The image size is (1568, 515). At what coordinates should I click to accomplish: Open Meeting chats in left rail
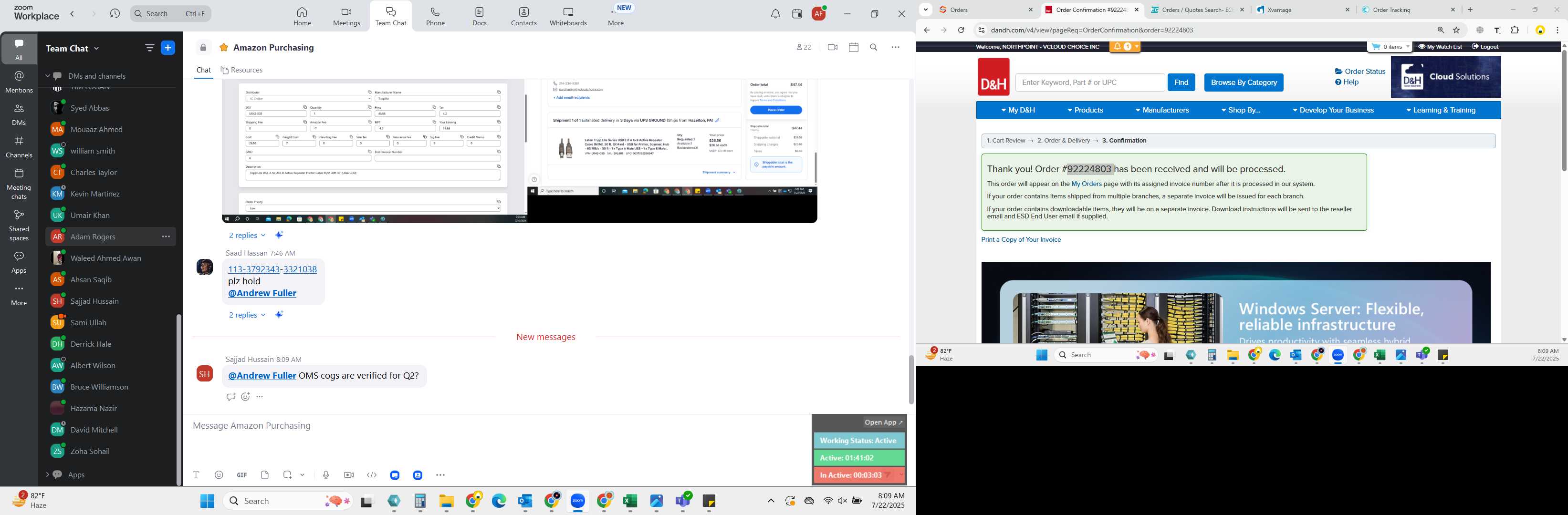19,184
